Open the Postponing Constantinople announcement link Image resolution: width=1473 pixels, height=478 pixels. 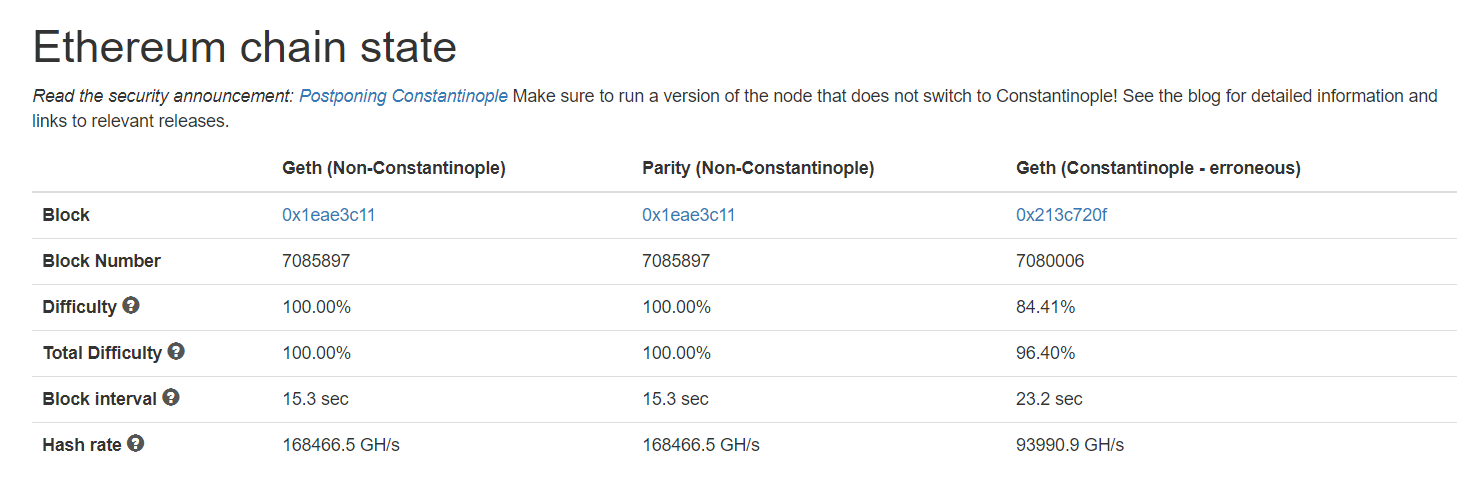(x=403, y=96)
